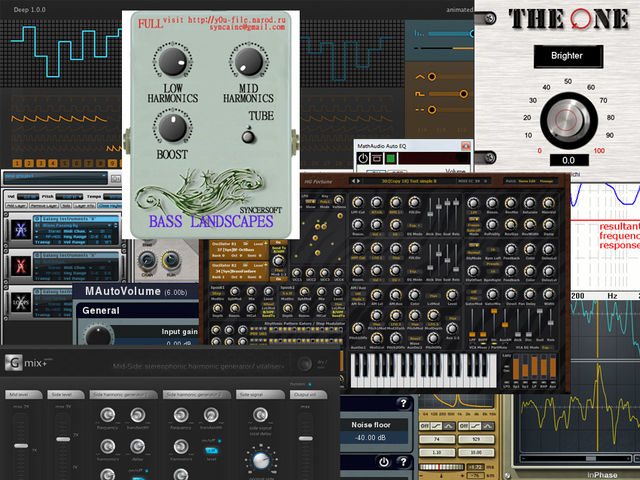
Task: Toggle the power icon below Noise floor
Action: (383, 462)
